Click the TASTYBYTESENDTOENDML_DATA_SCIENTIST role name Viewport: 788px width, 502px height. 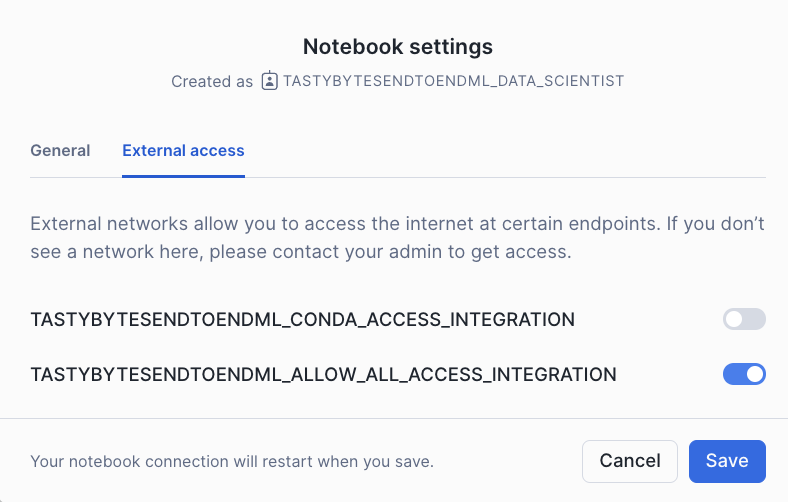pos(454,81)
